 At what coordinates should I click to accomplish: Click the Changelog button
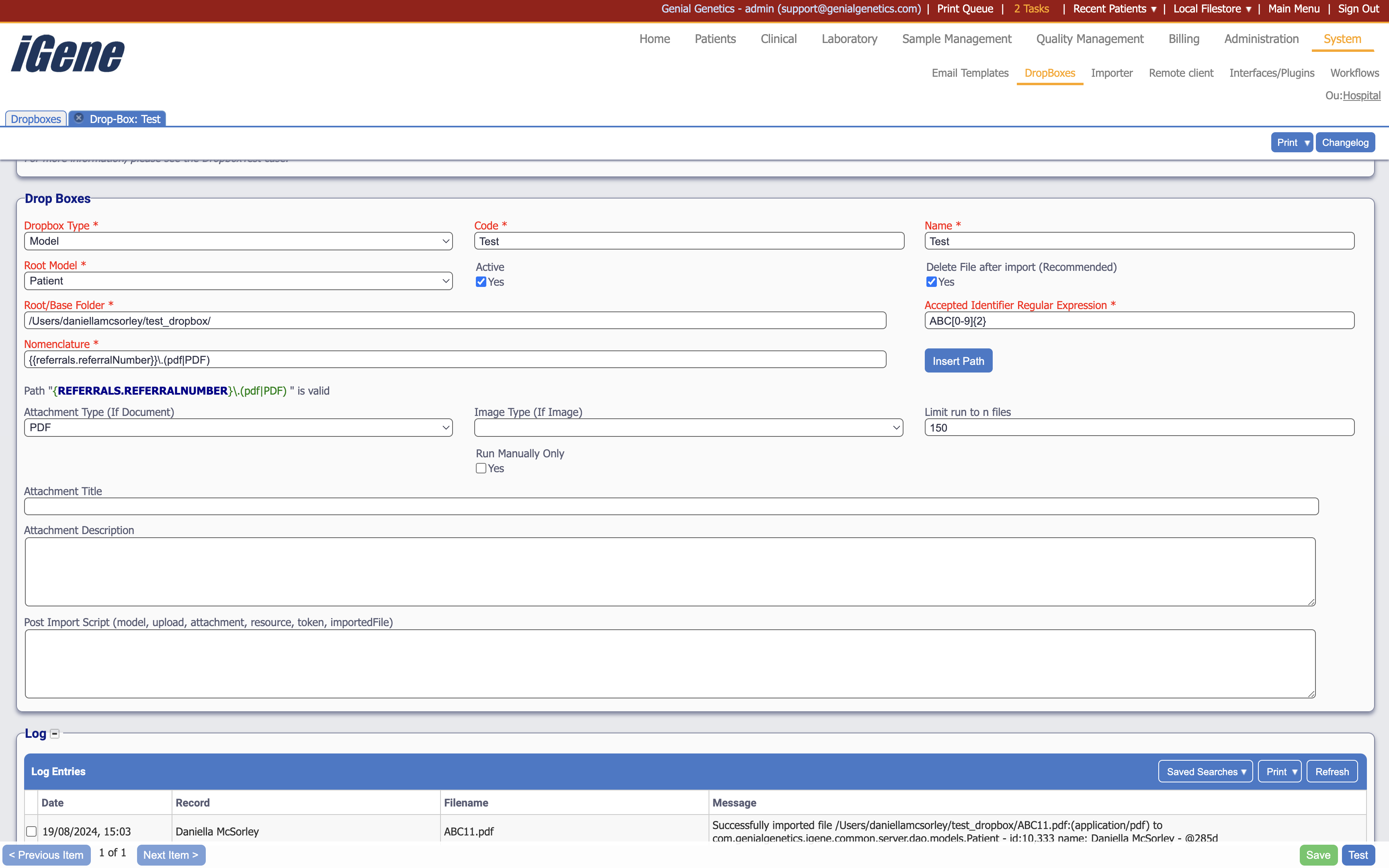click(x=1345, y=142)
